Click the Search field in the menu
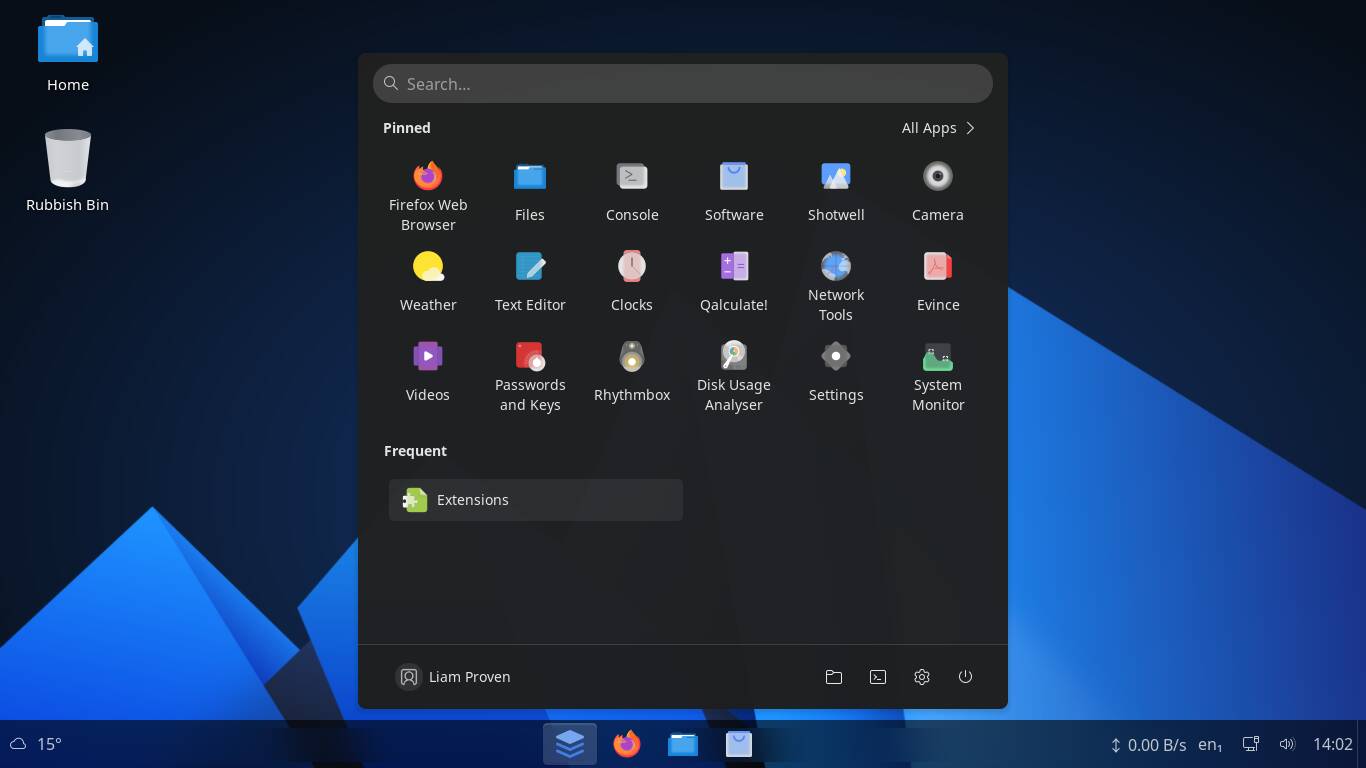 [682, 84]
